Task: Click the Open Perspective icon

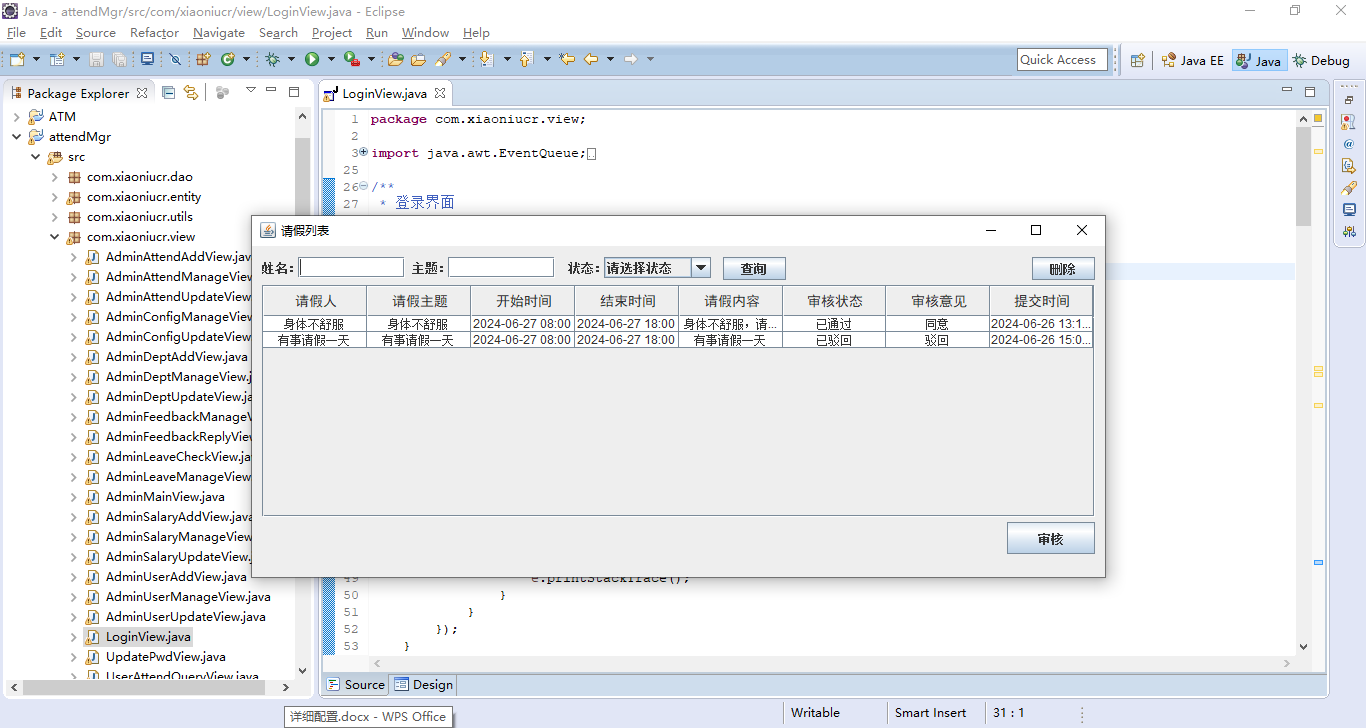Action: point(1137,60)
